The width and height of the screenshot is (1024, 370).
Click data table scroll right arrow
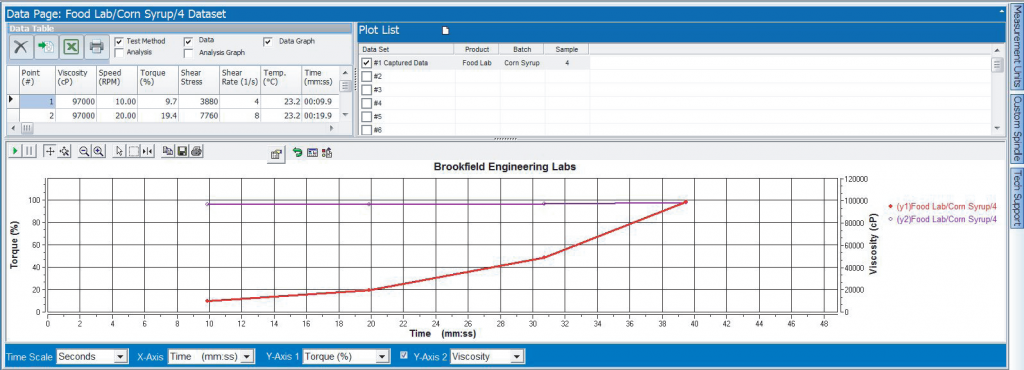click(x=332, y=129)
